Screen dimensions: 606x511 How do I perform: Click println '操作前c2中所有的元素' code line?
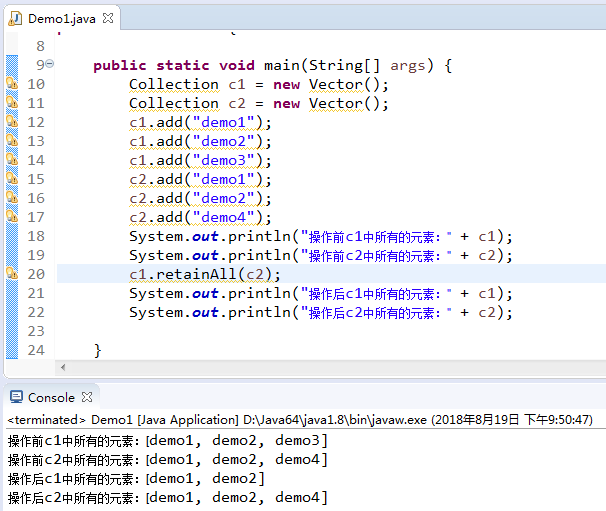321,255
